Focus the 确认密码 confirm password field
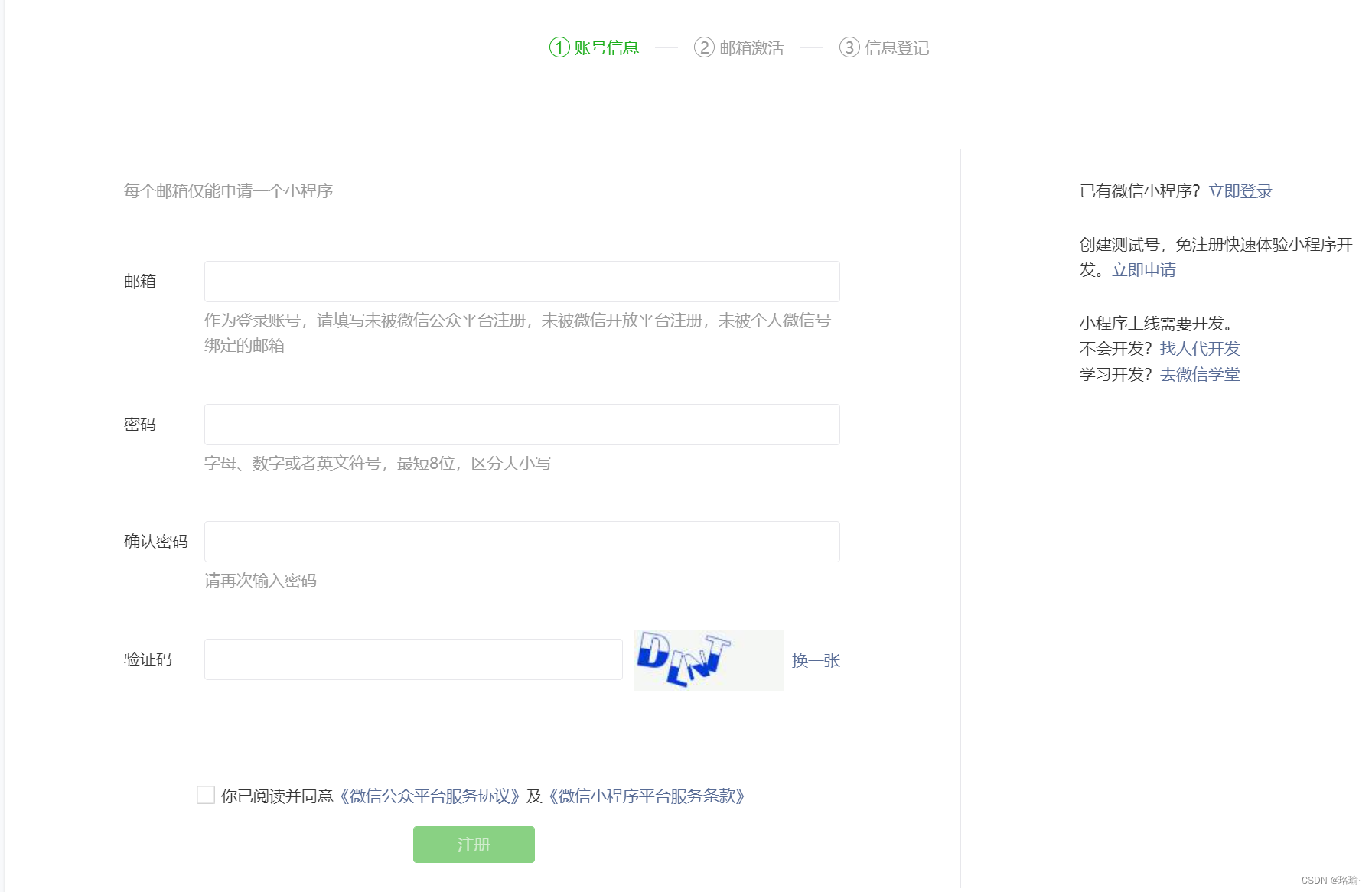Screen dimensions: 1372x892 (522, 542)
